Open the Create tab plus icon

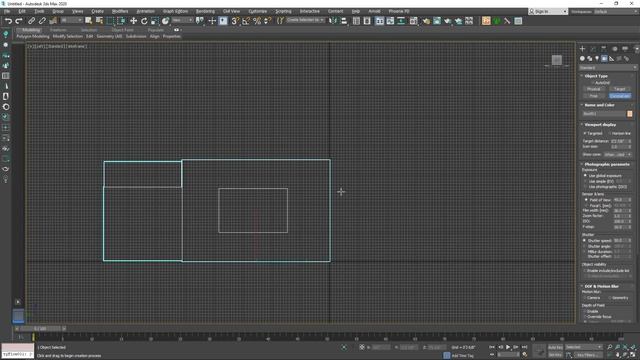coord(582,49)
